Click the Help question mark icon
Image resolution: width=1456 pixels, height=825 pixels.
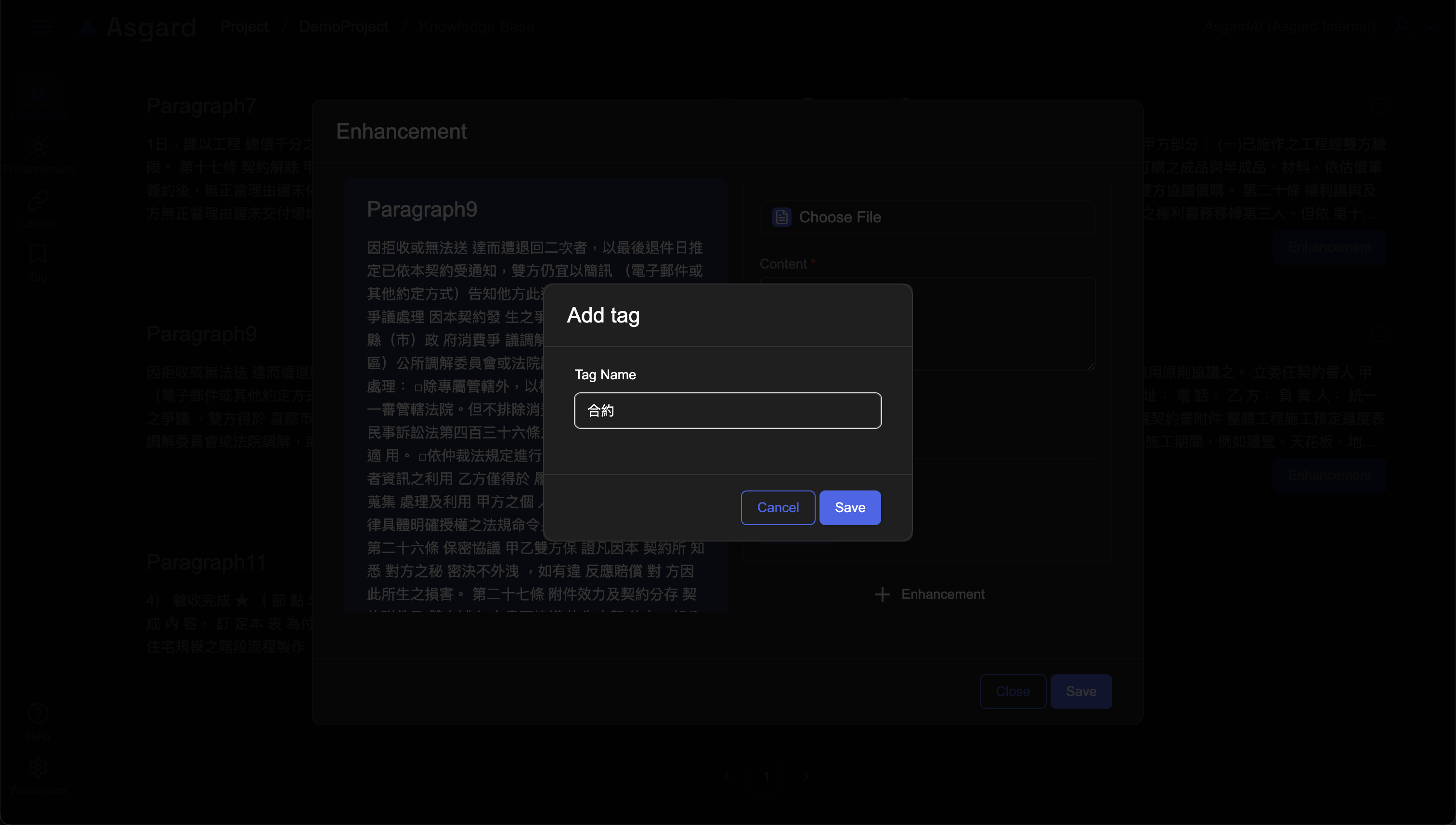[38, 714]
